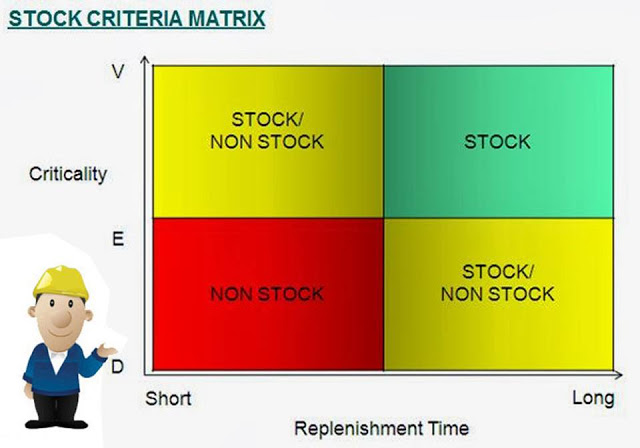This screenshot has width=640, height=448.
Task: Click the horizontal axis arrowhead
Action: click(x=618, y=374)
